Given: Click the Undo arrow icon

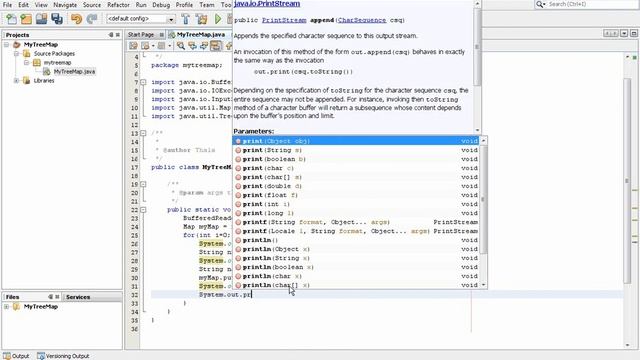Looking at the screenshot, I should click(x=76, y=19).
